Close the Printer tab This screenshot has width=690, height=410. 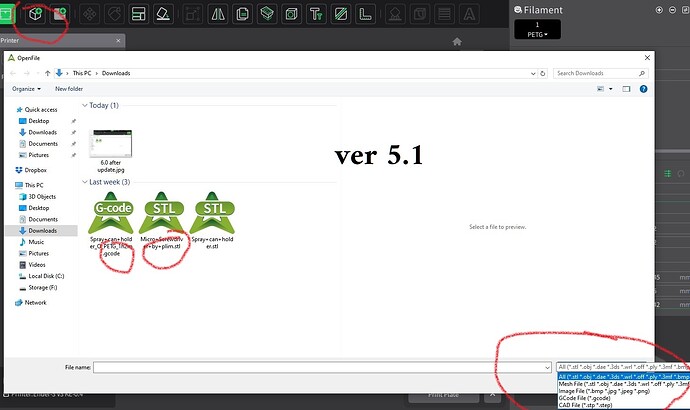(x=118, y=40)
